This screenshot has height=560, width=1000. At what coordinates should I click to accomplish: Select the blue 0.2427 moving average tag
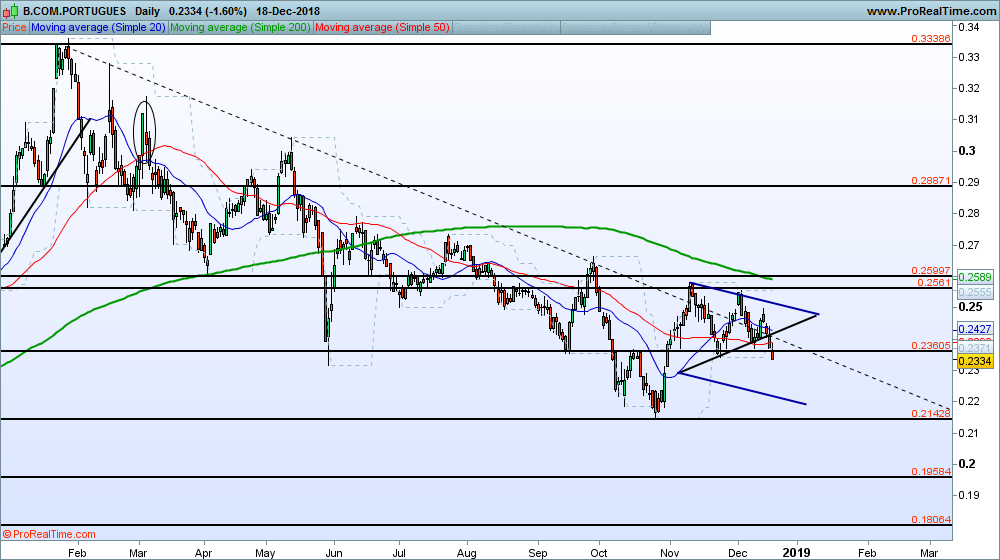975,329
